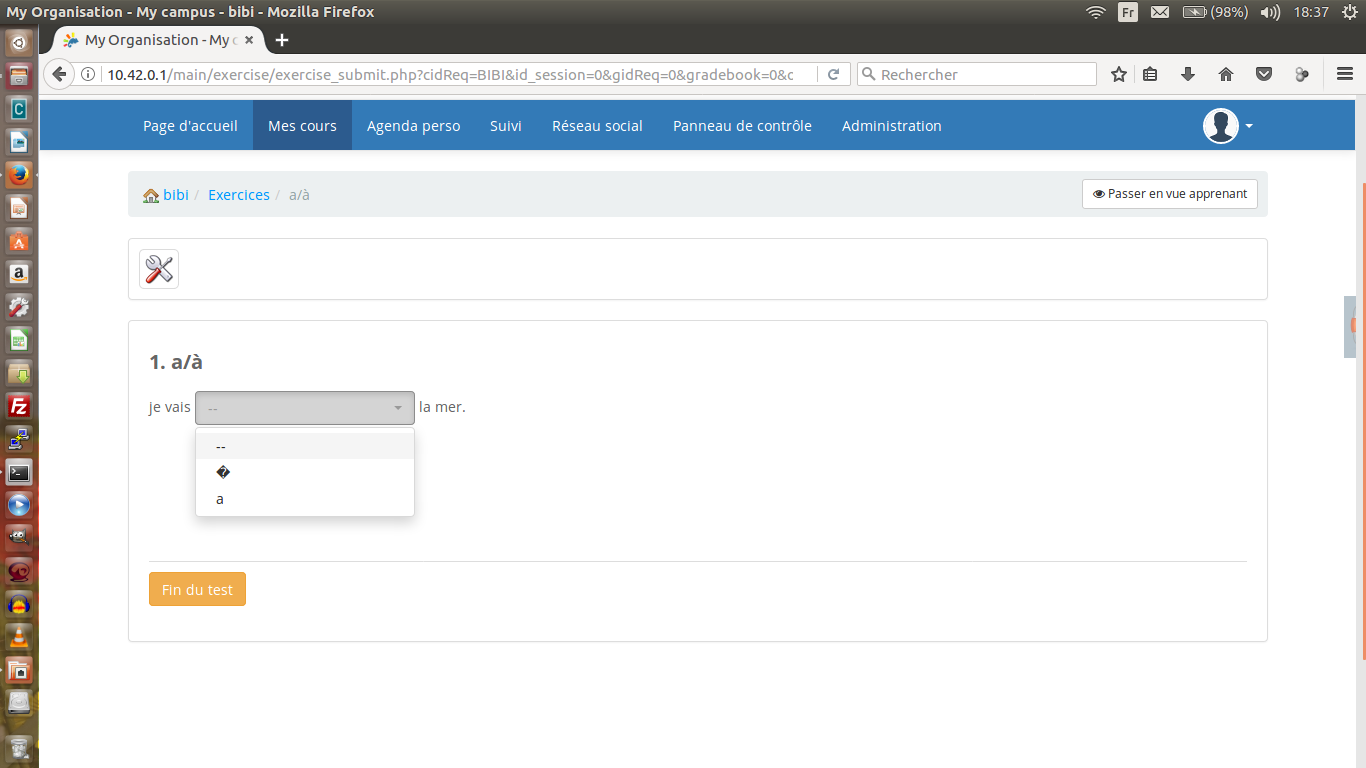Open the 'Réseau social' menu

597,125
